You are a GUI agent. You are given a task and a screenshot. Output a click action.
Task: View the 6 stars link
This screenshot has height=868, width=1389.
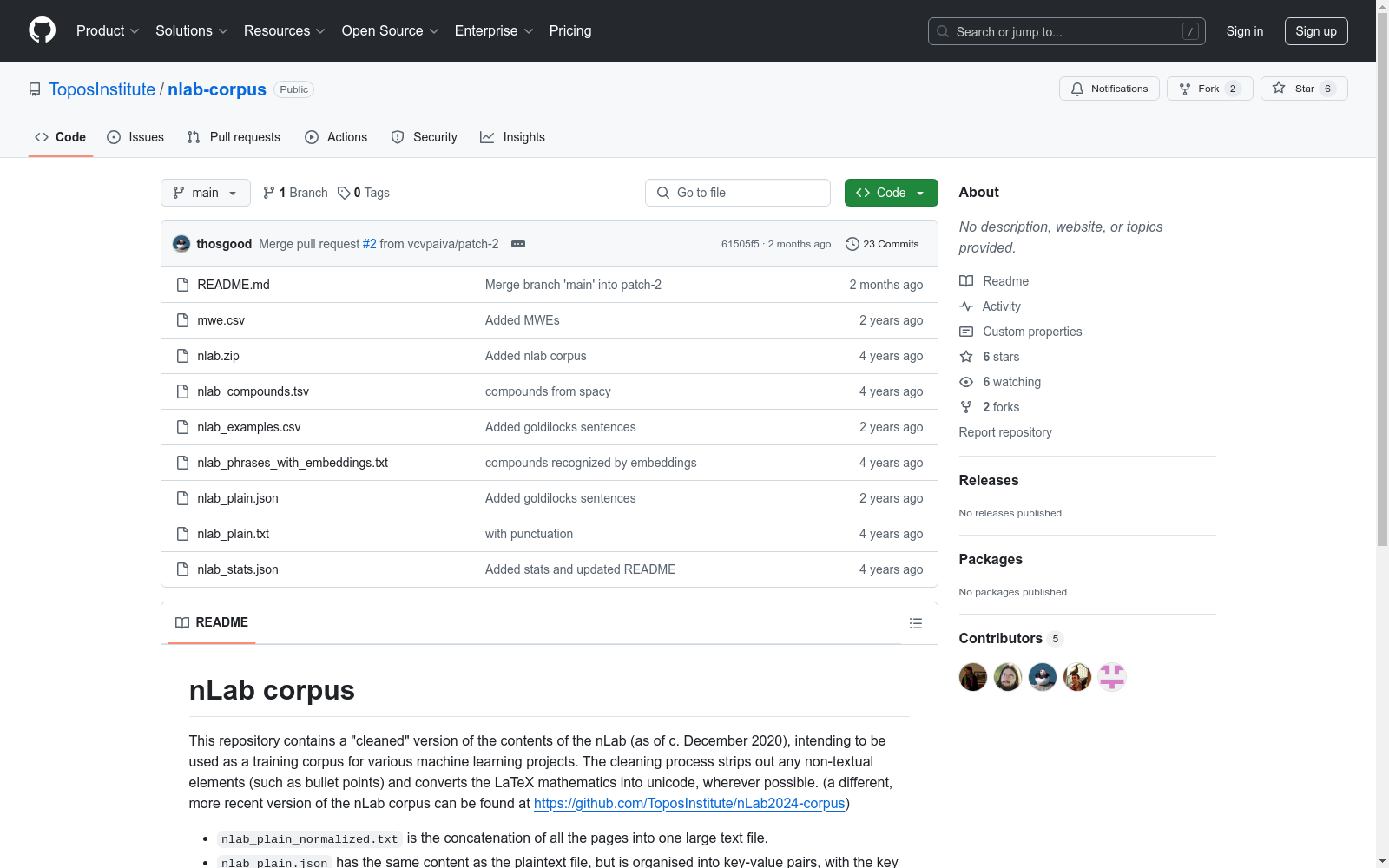[x=990, y=357]
